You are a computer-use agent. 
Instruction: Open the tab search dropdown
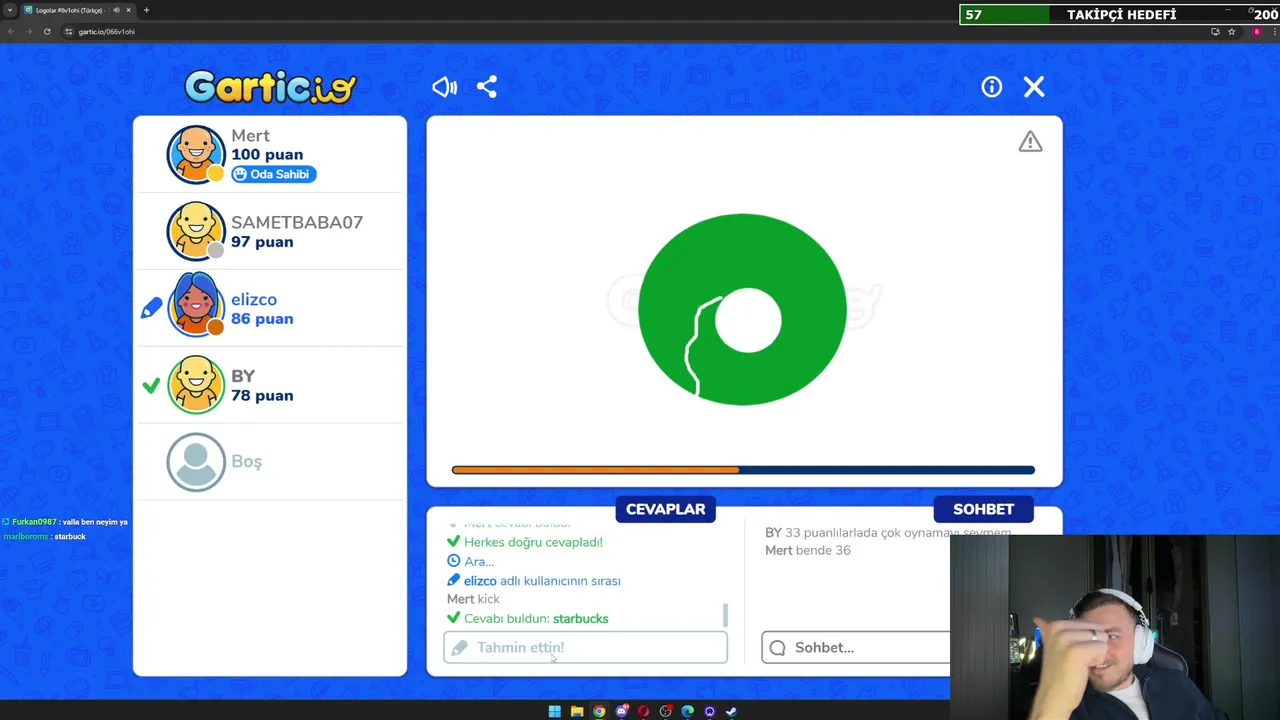pyautogui.click(x=9, y=10)
